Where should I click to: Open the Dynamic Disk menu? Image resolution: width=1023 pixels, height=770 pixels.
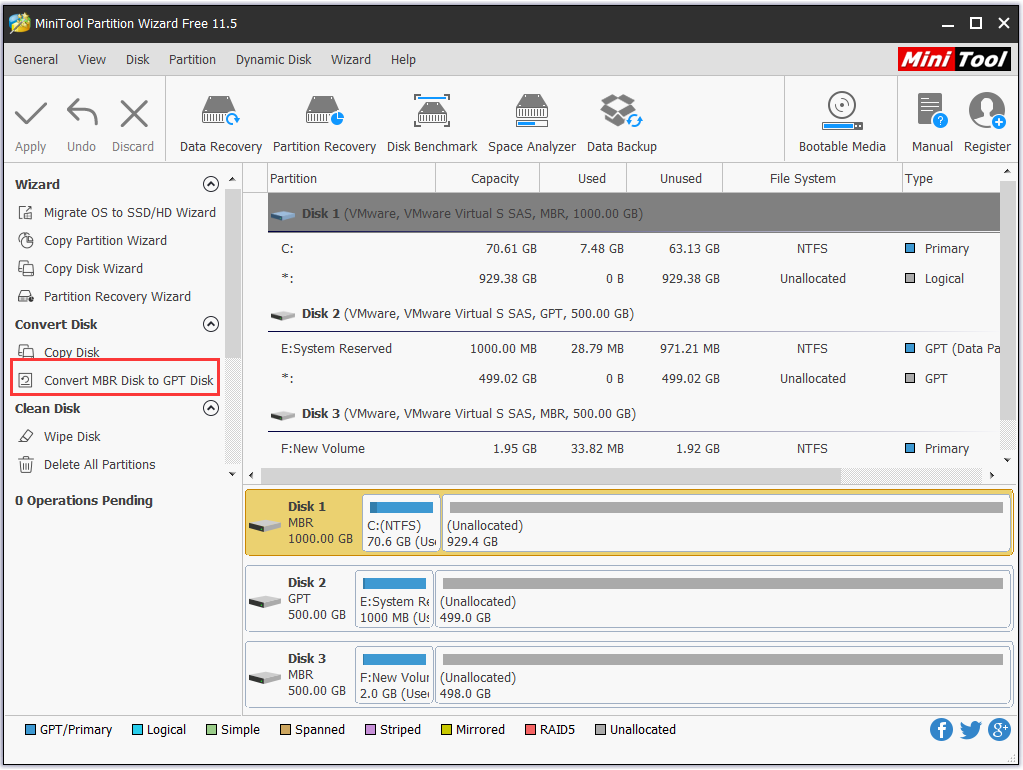click(x=273, y=59)
